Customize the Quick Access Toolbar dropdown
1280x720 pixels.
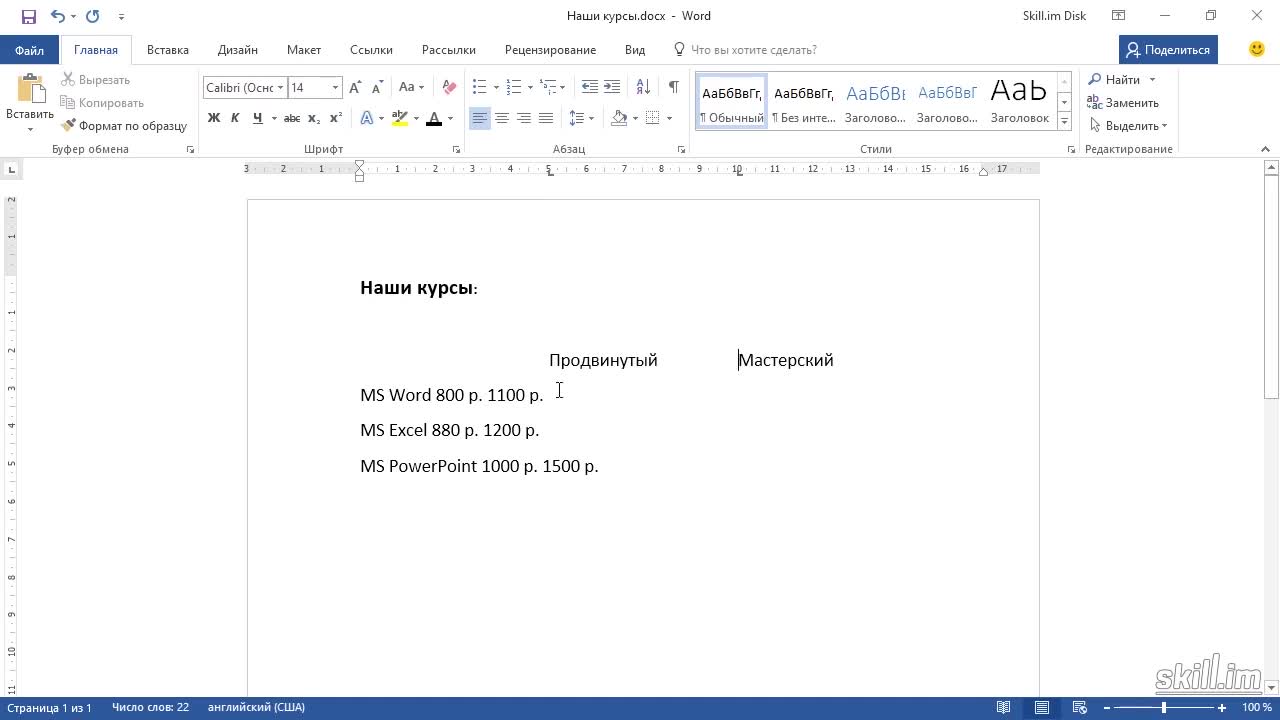point(121,16)
